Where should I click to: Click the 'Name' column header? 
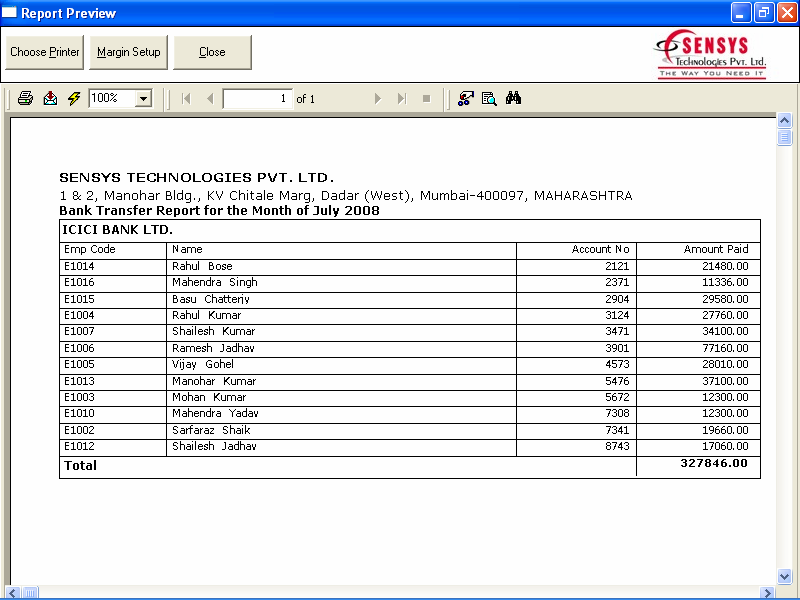[x=187, y=249]
